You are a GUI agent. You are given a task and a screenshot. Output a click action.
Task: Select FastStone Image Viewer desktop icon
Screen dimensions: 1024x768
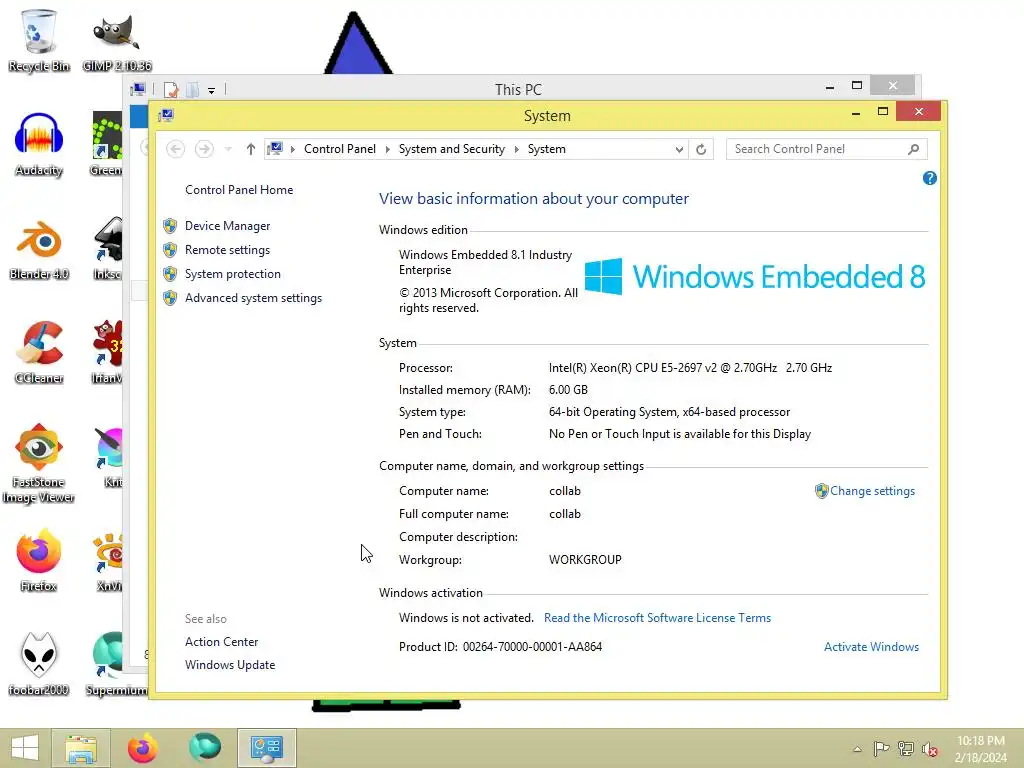pyautogui.click(x=39, y=465)
